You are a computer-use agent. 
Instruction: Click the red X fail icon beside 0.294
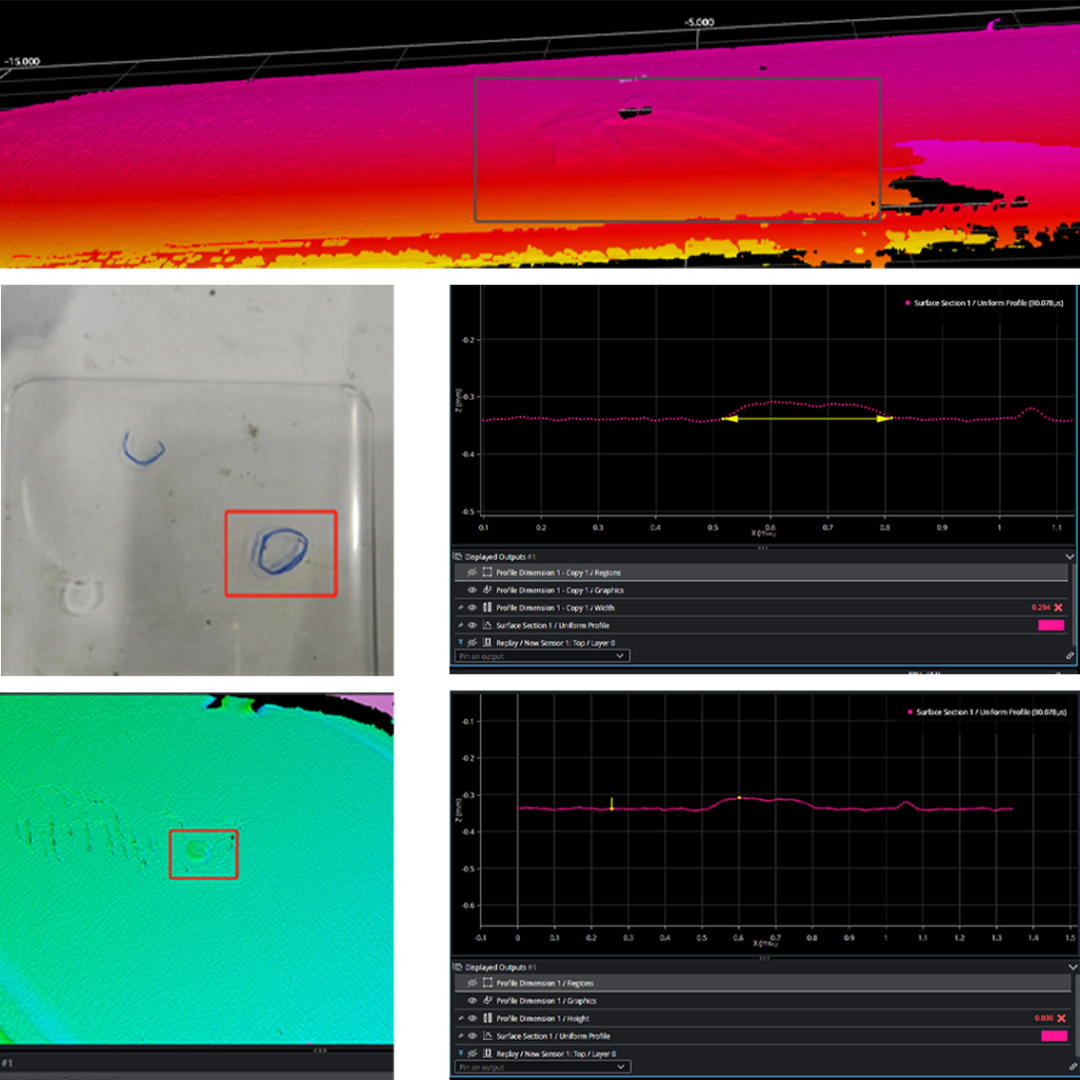(1058, 608)
